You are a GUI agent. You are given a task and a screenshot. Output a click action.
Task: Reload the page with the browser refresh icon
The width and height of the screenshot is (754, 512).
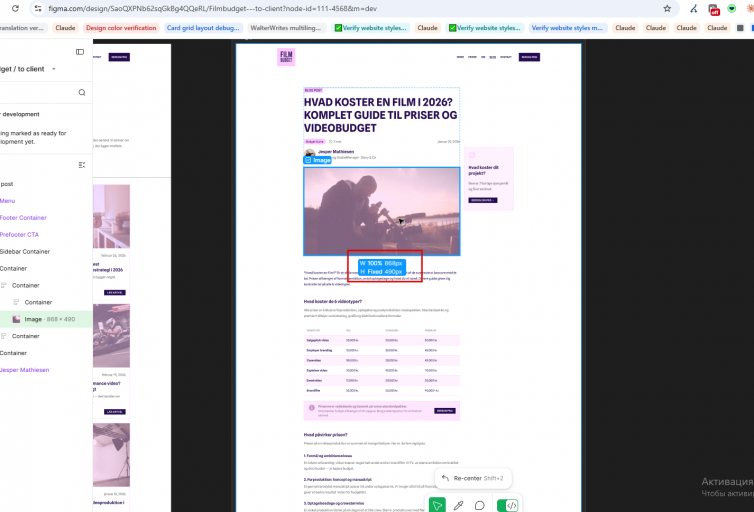[15, 8]
